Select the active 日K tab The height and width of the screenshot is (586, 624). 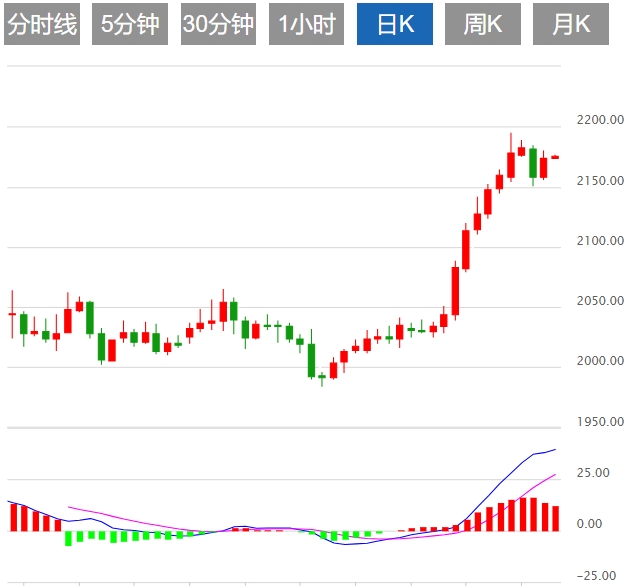pyautogui.click(x=395, y=24)
